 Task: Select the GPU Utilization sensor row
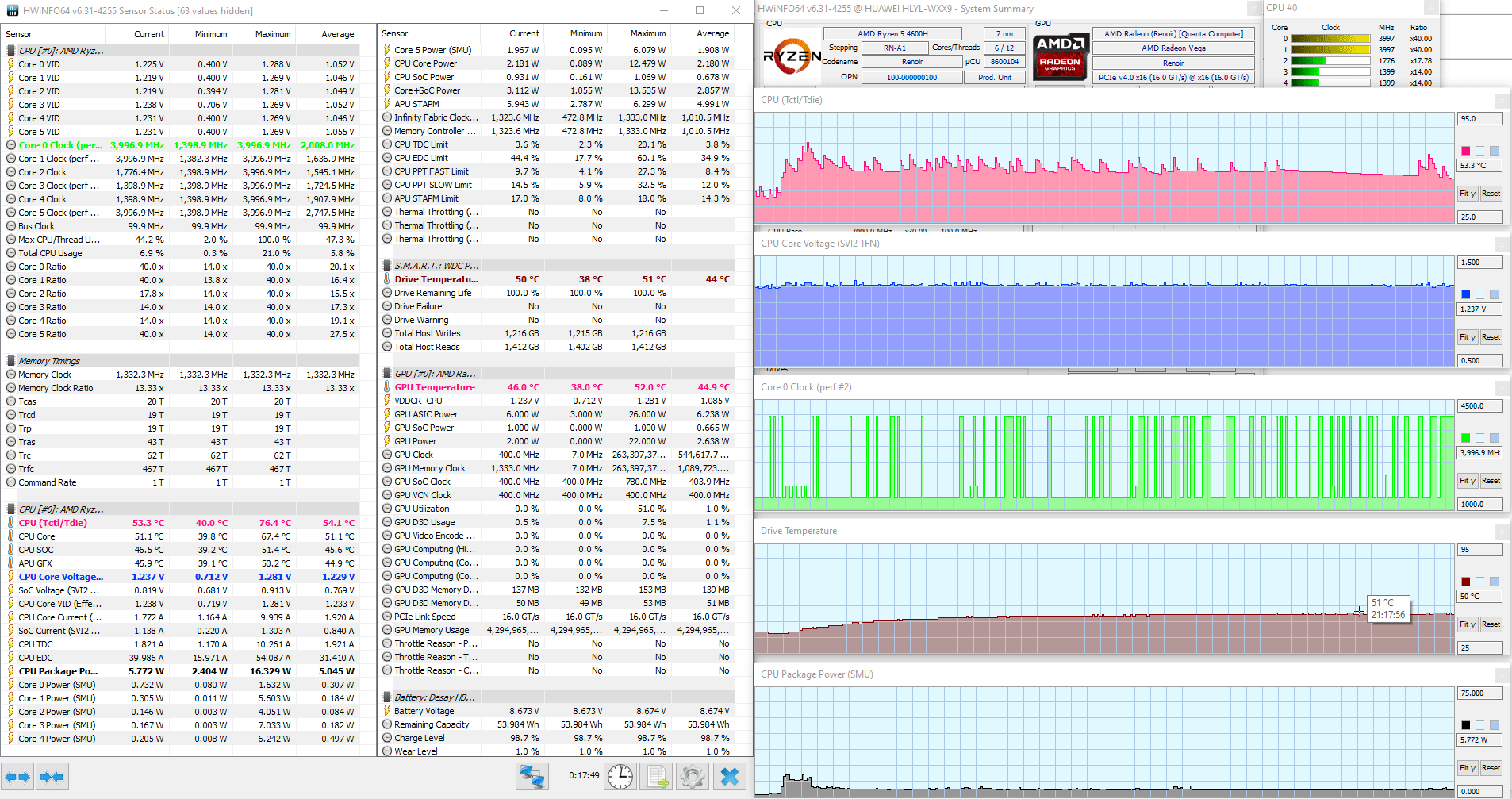[555, 509]
